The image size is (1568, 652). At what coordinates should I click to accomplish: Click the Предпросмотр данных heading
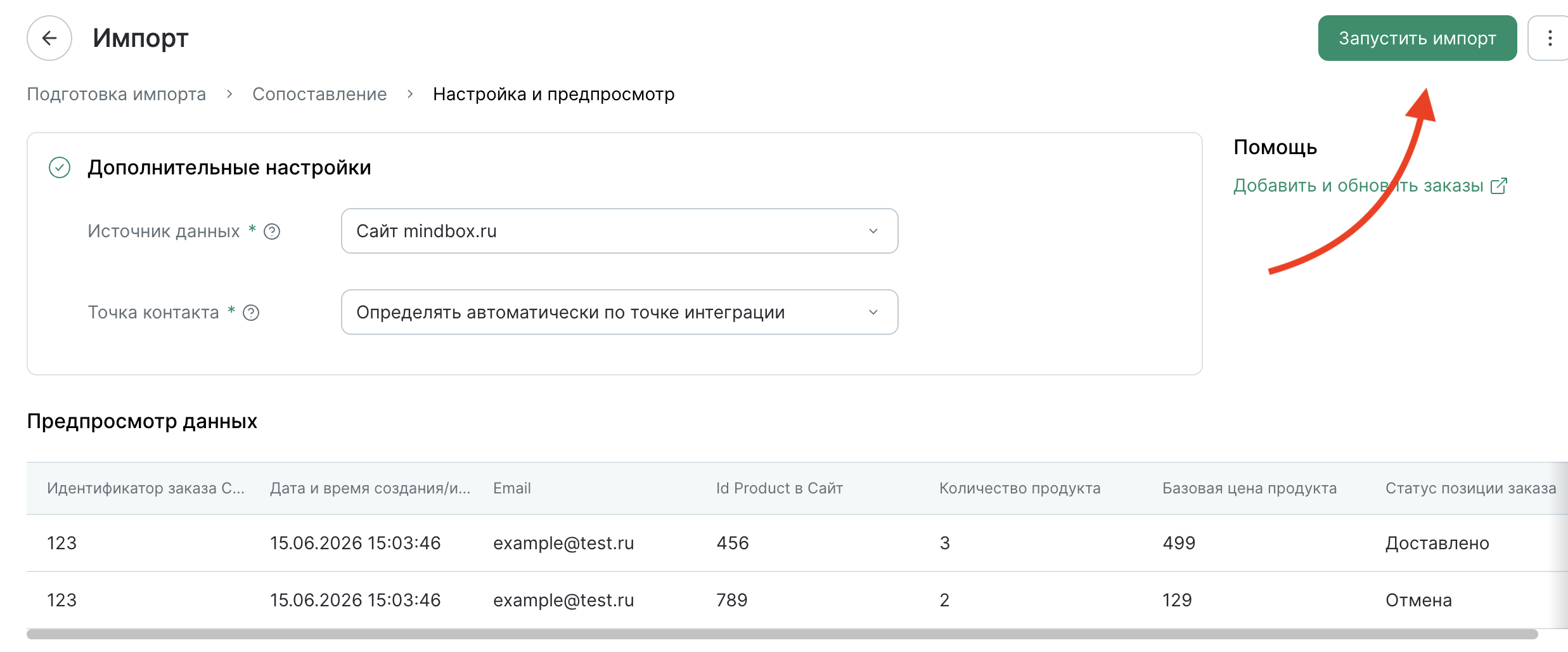(x=142, y=421)
